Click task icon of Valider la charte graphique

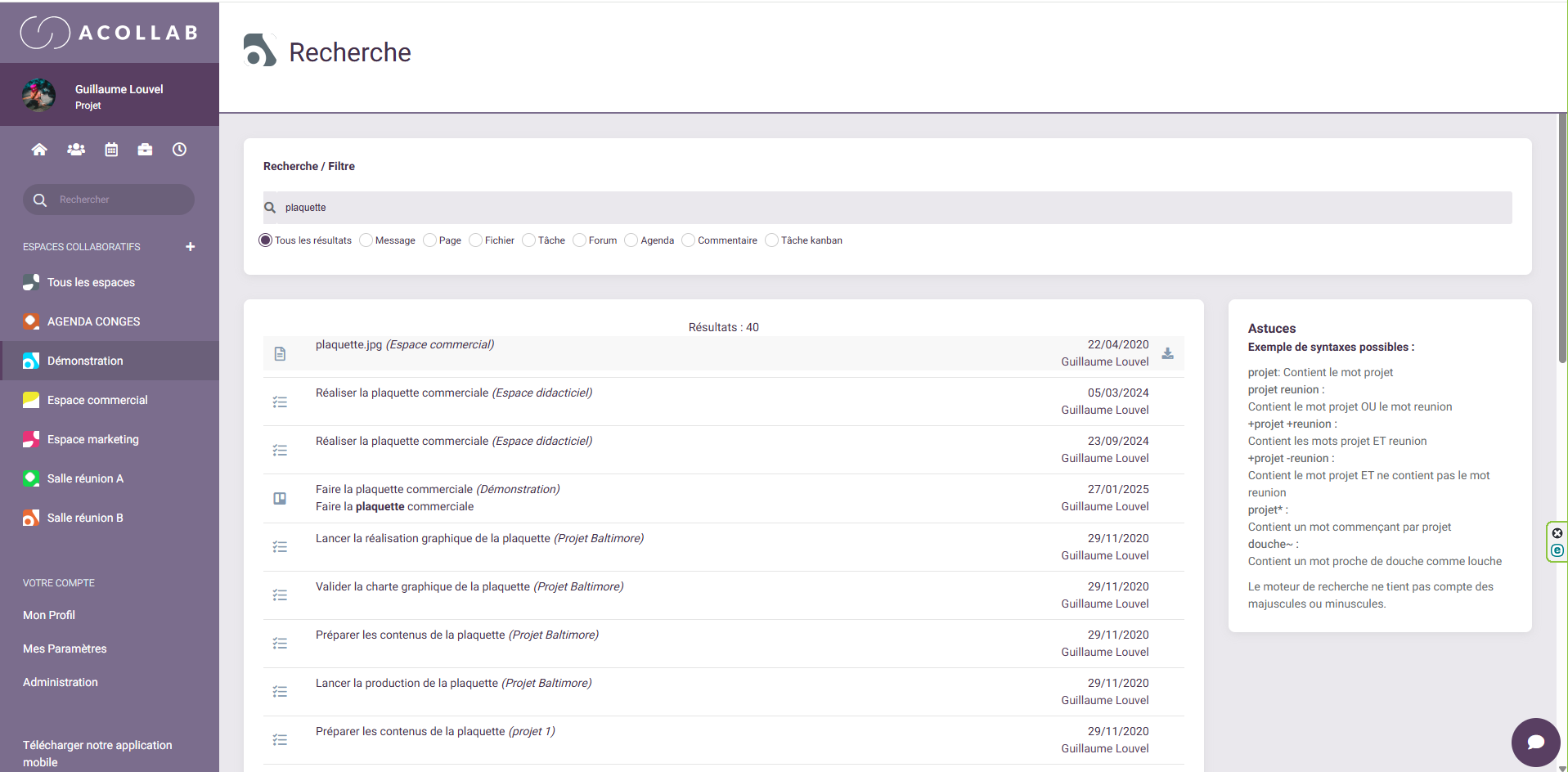point(280,595)
